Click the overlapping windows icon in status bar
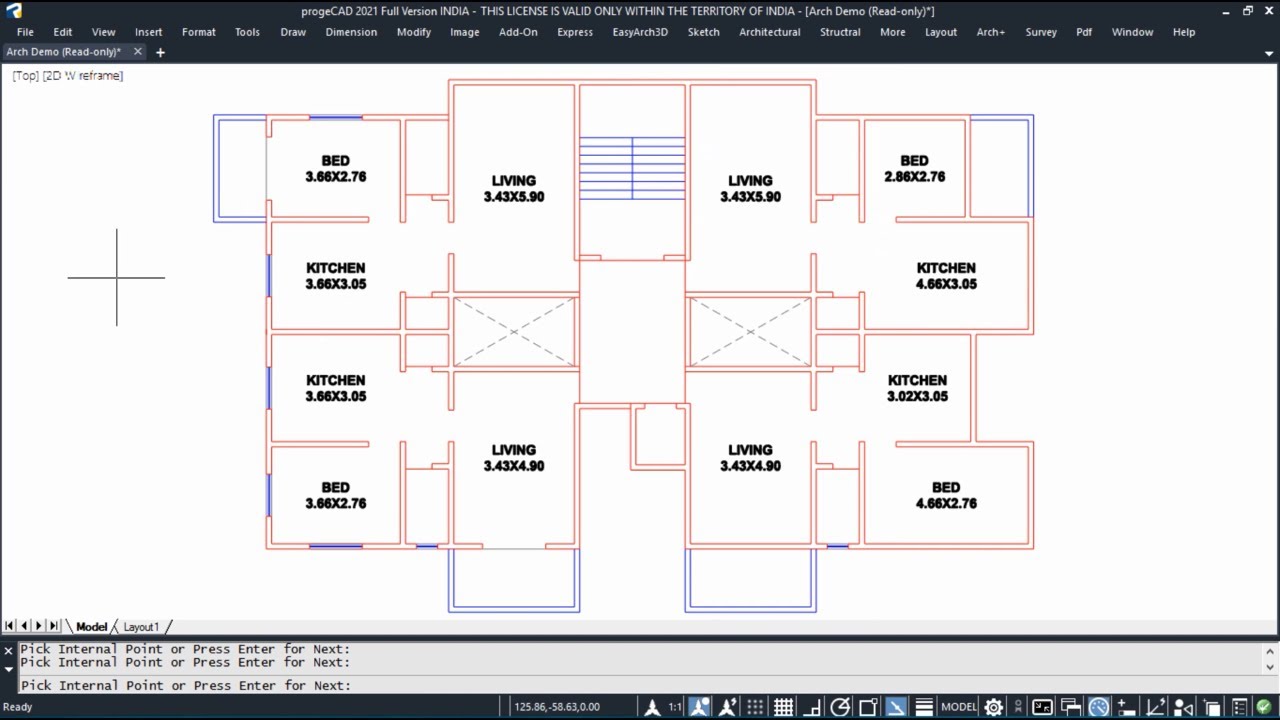The image size is (1280, 720). 1070,707
